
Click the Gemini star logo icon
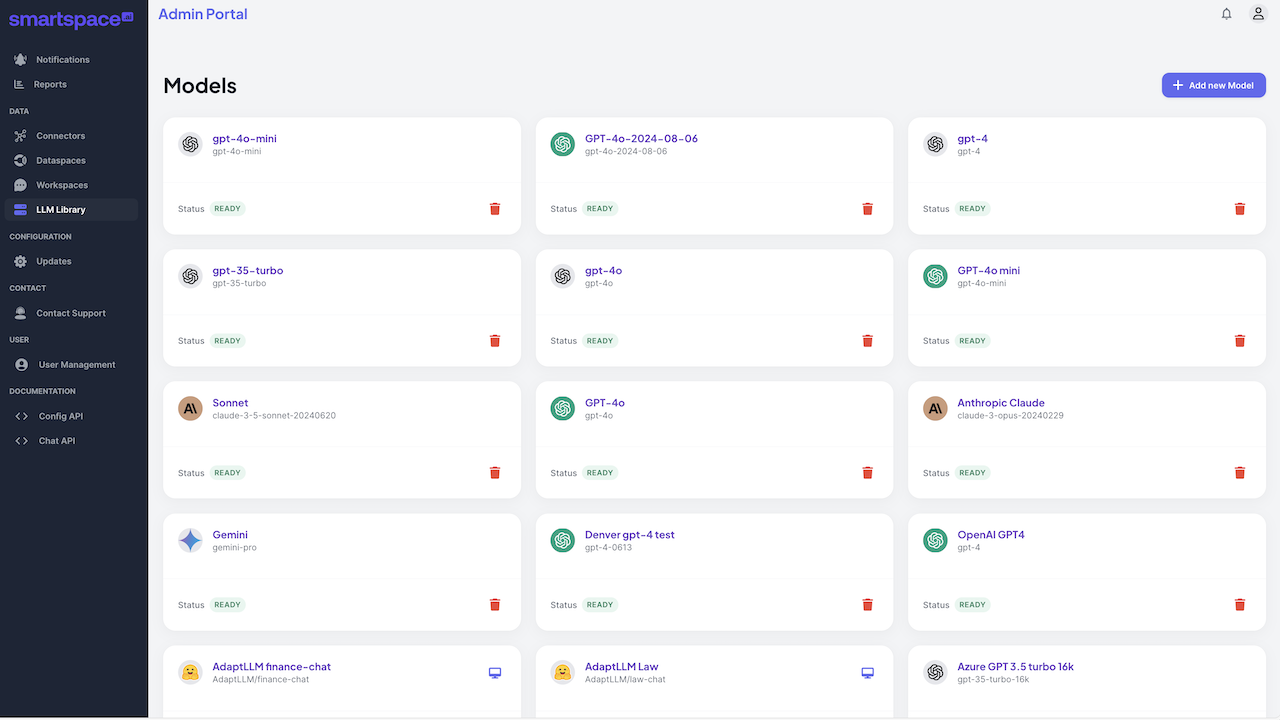(x=190, y=540)
